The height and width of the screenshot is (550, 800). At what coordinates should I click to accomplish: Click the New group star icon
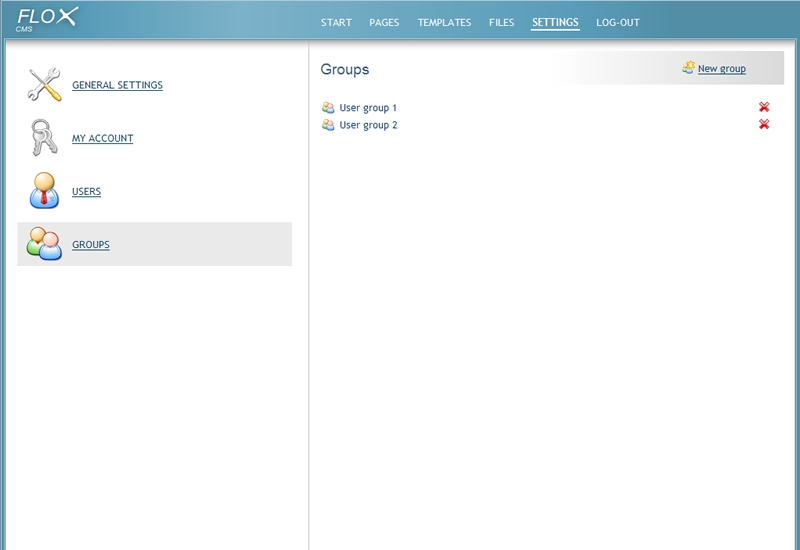click(688, 68)
